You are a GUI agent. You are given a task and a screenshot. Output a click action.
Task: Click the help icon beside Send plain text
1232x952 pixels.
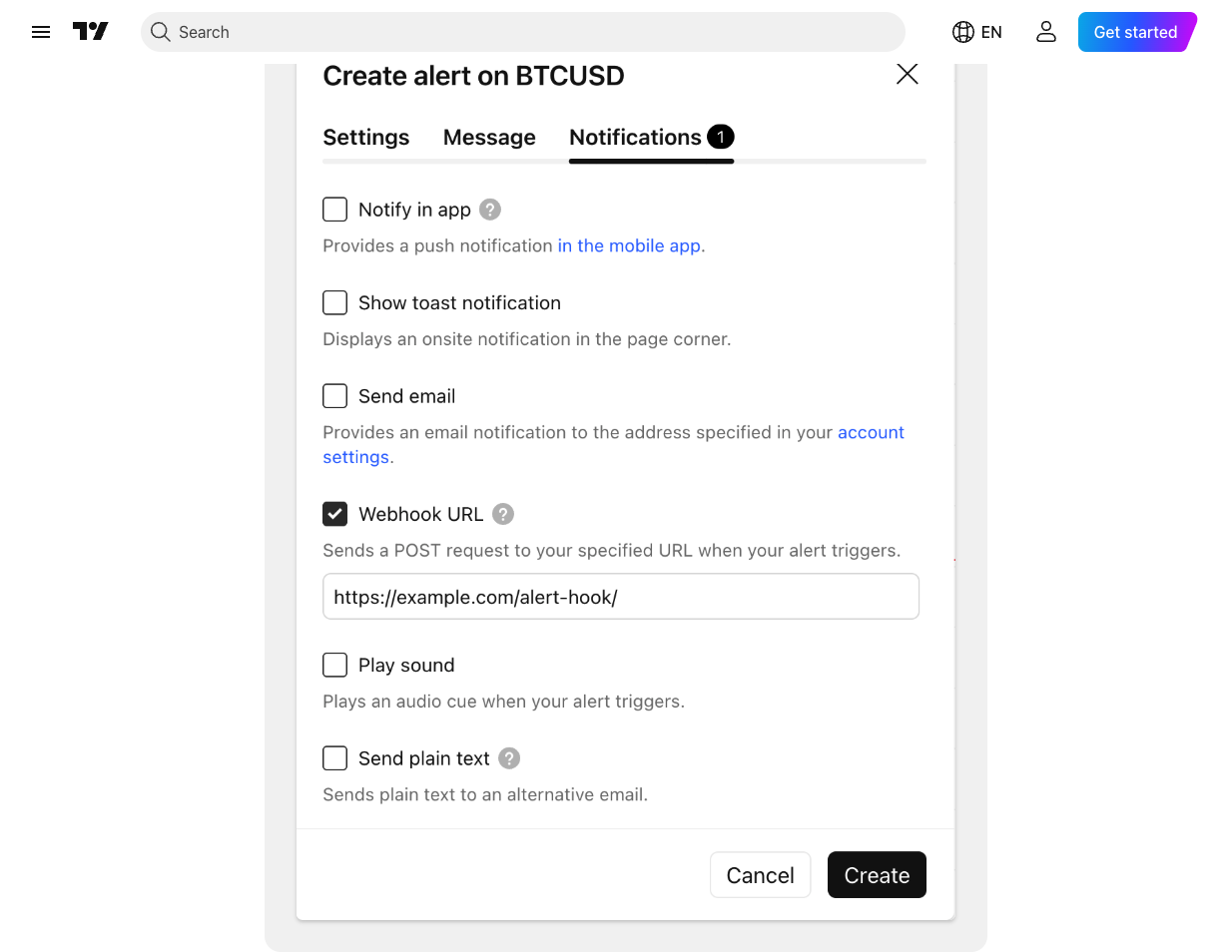(508, 758)
